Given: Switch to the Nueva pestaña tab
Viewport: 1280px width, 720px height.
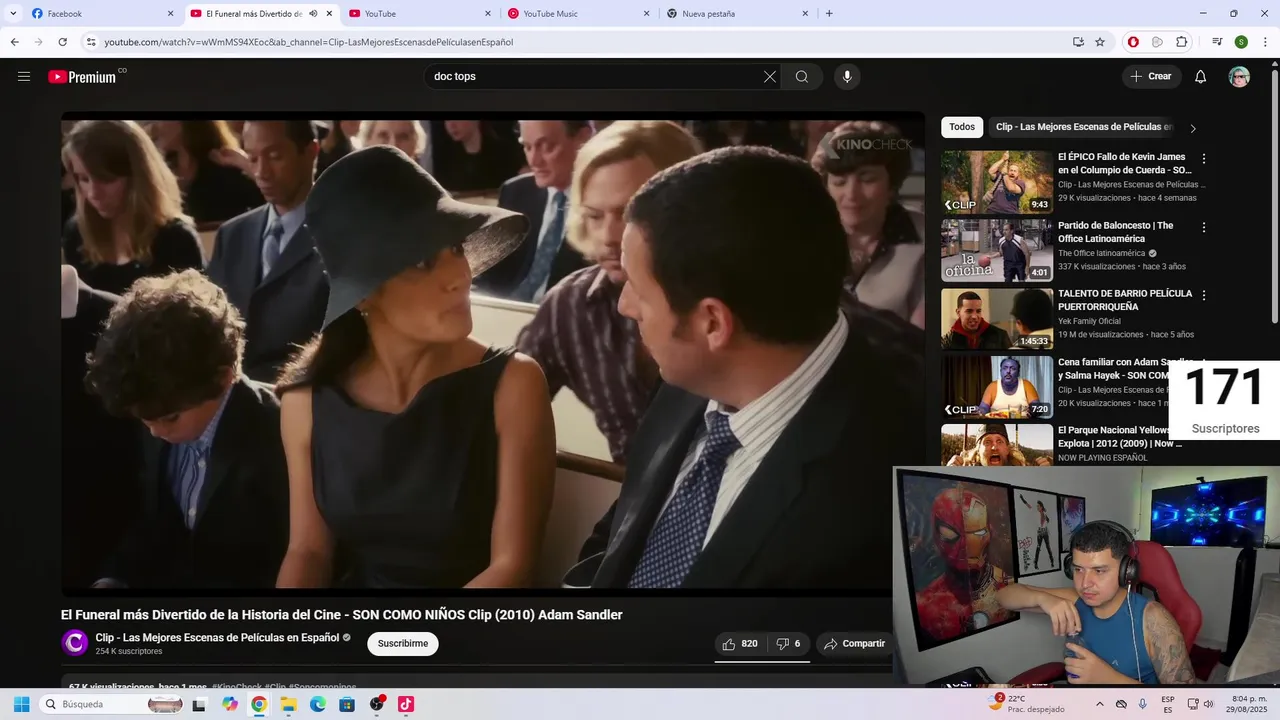Looking at the screenshot, I should 737,14.
